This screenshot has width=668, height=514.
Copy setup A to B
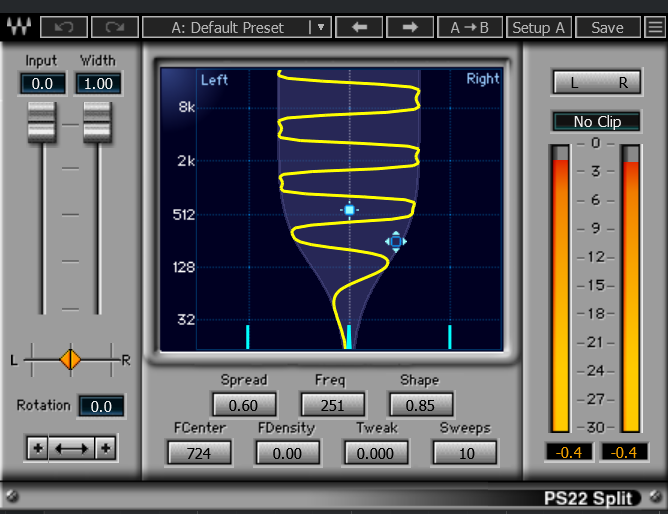click(x=470, y=28)
